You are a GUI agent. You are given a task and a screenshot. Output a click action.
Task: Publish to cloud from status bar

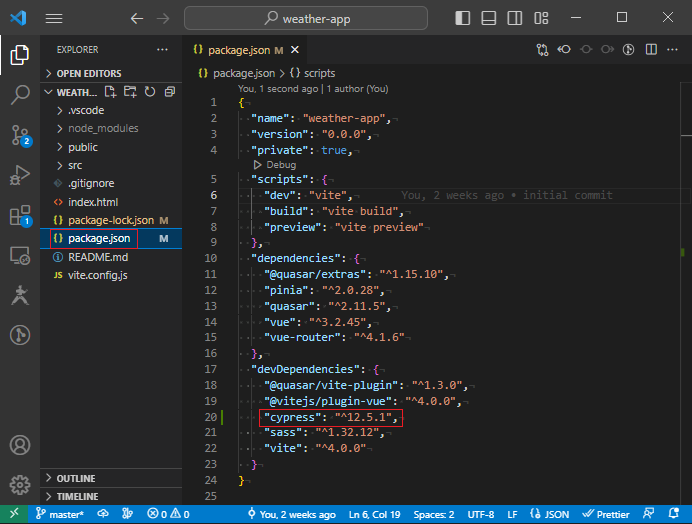pyautogui.click(x=103, y=514)
